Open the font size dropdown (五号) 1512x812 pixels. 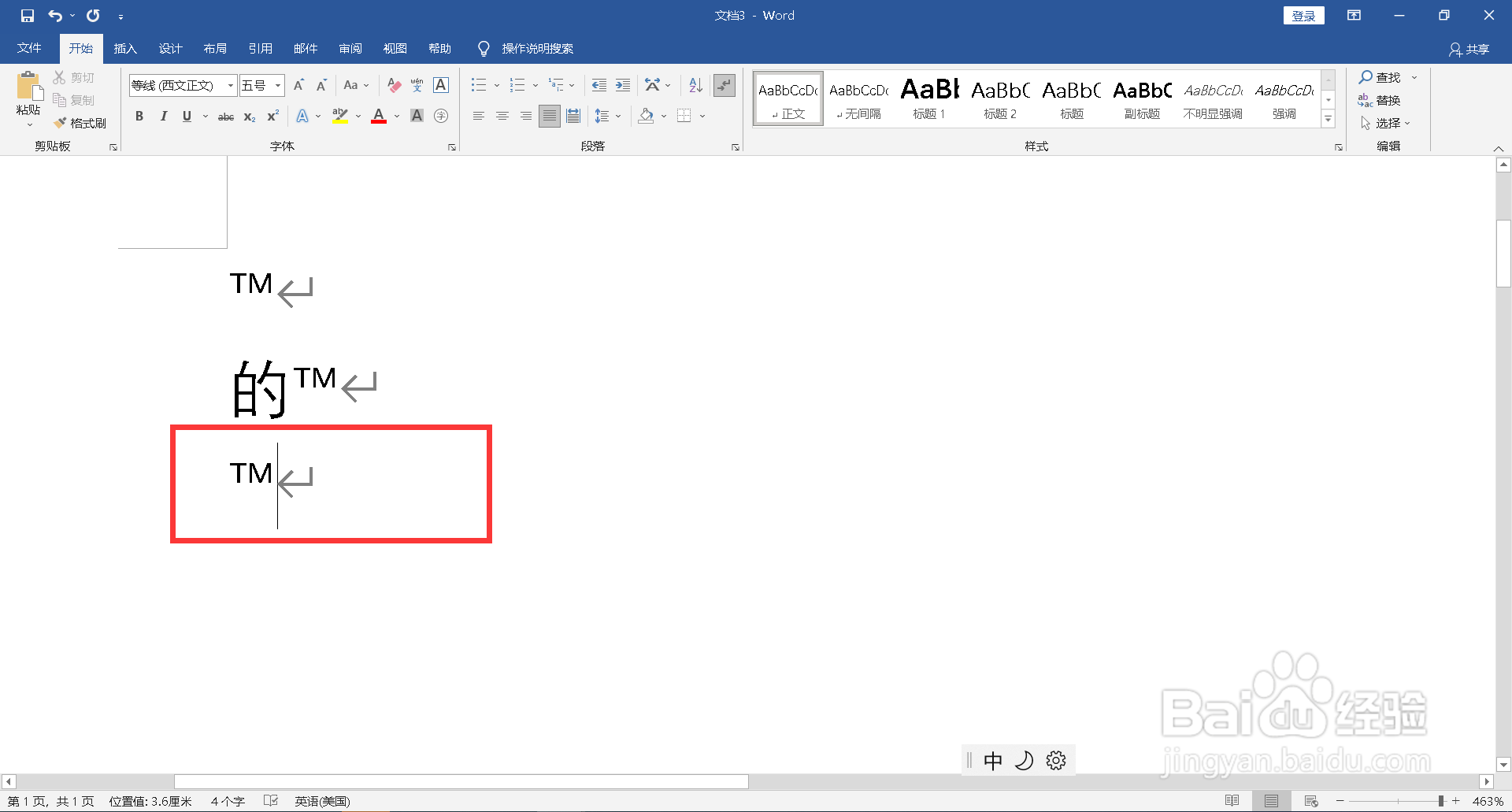pos(278,85)
